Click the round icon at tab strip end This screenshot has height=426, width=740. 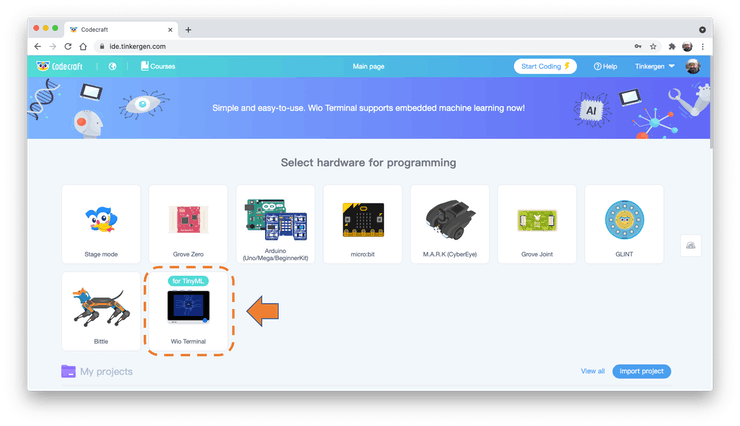(x=702, y=30)
